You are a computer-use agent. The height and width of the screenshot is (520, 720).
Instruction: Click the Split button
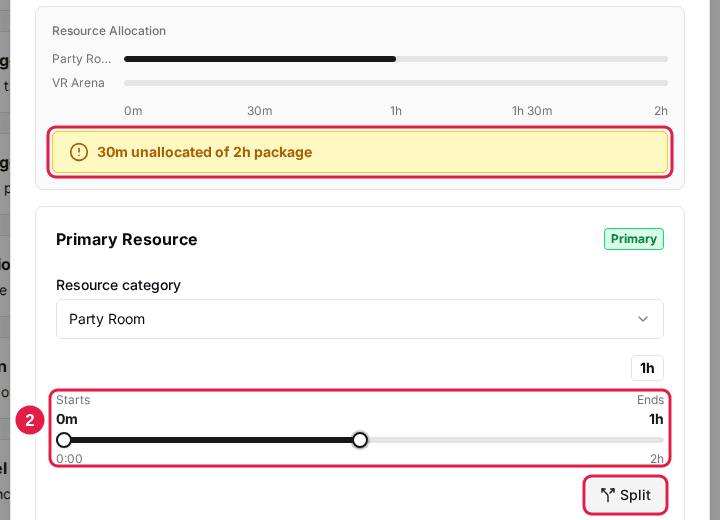[625, 495]
